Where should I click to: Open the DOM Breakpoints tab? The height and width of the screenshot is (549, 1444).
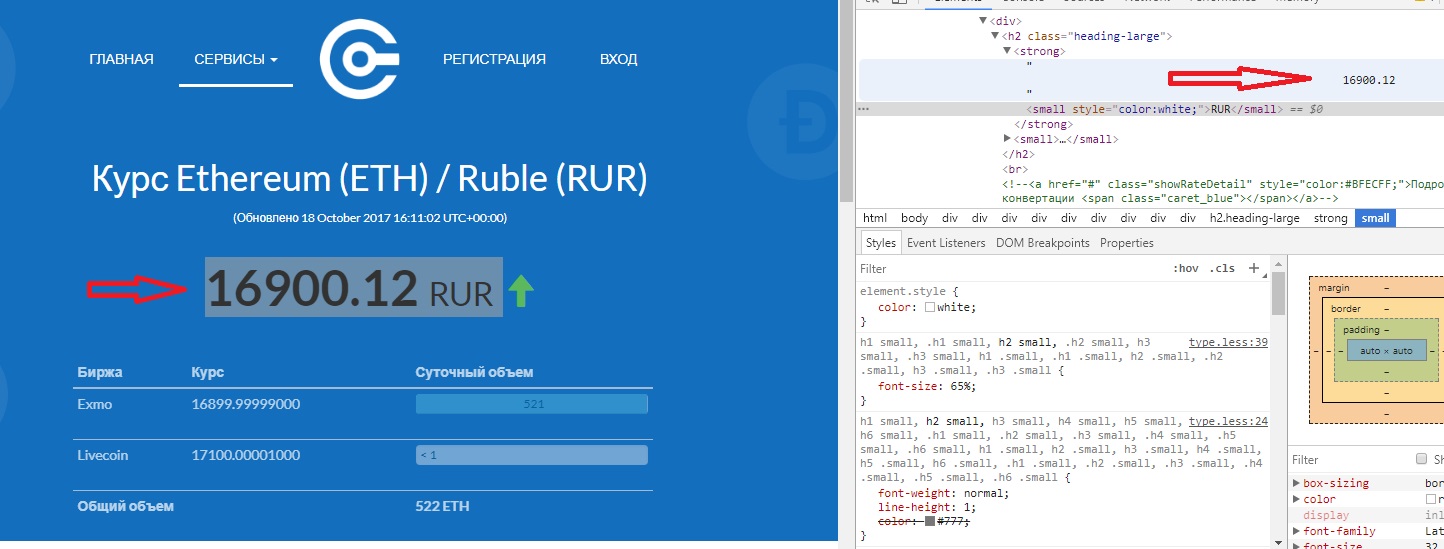coord(1043,243)
